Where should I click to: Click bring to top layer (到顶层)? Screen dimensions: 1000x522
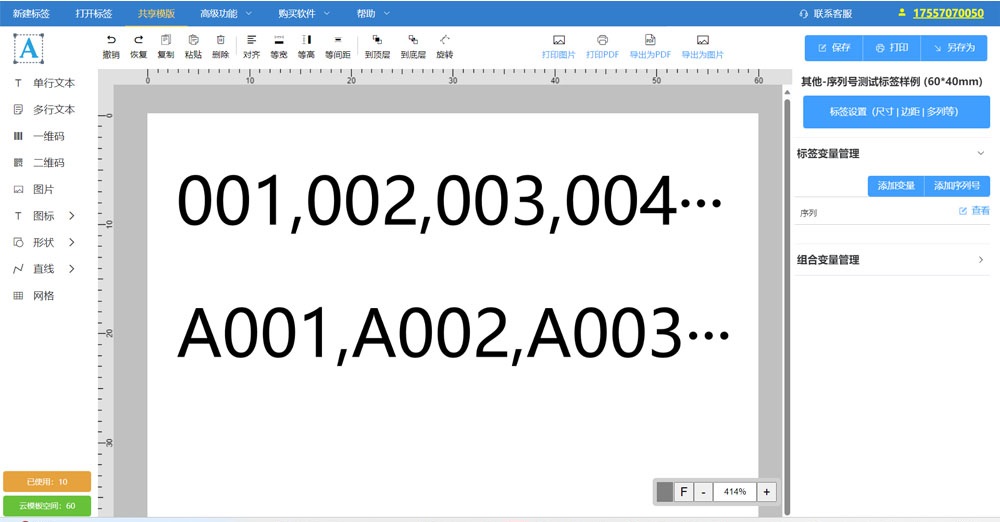point(377,40)
